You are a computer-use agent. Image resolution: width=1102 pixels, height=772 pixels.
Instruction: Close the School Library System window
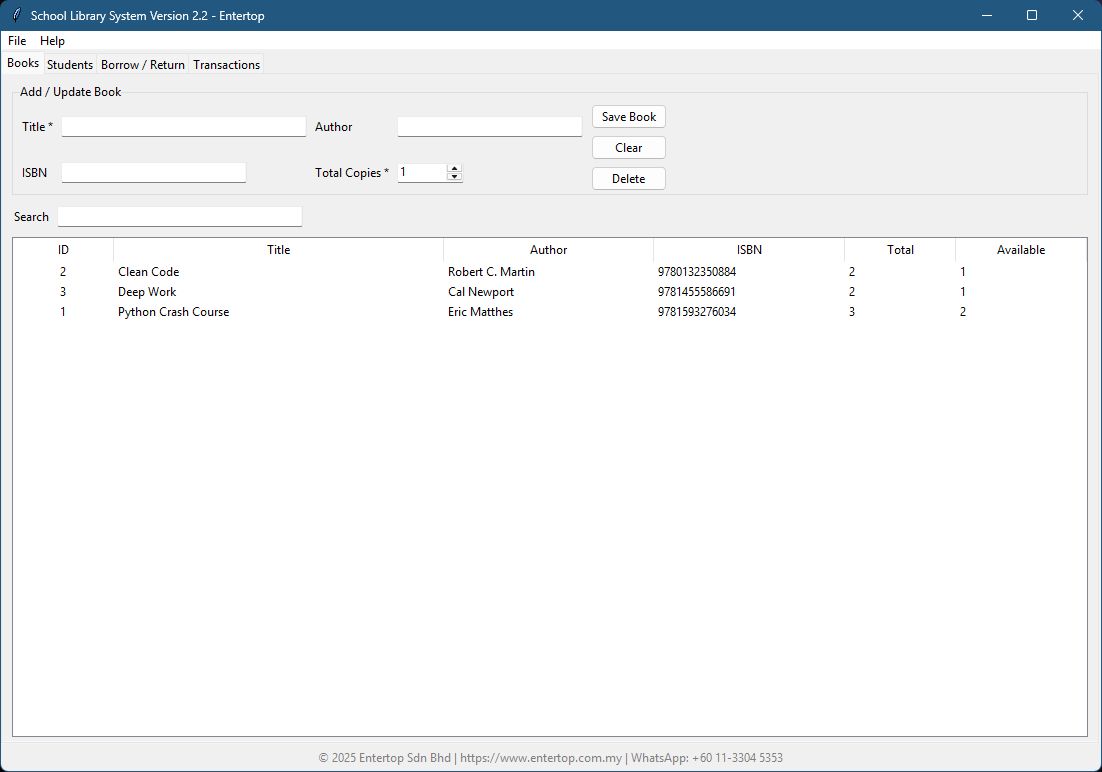[1077, 15]
